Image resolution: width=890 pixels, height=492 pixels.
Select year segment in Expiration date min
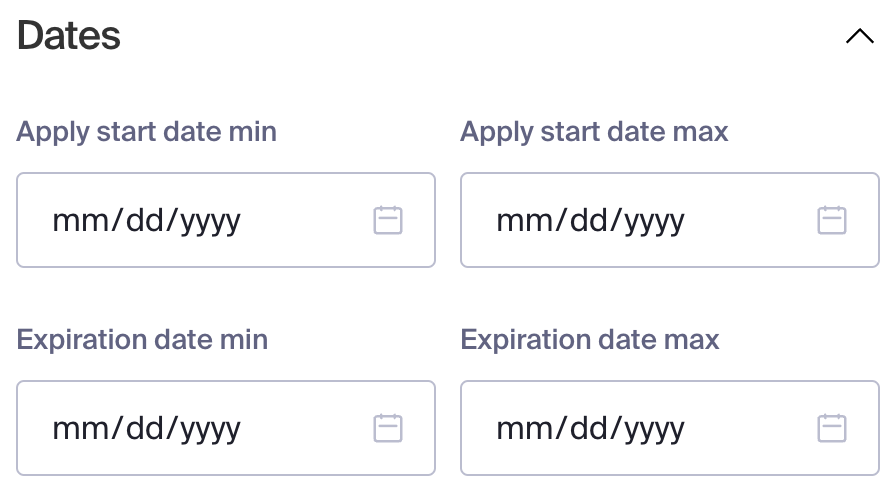pos(211,430)
